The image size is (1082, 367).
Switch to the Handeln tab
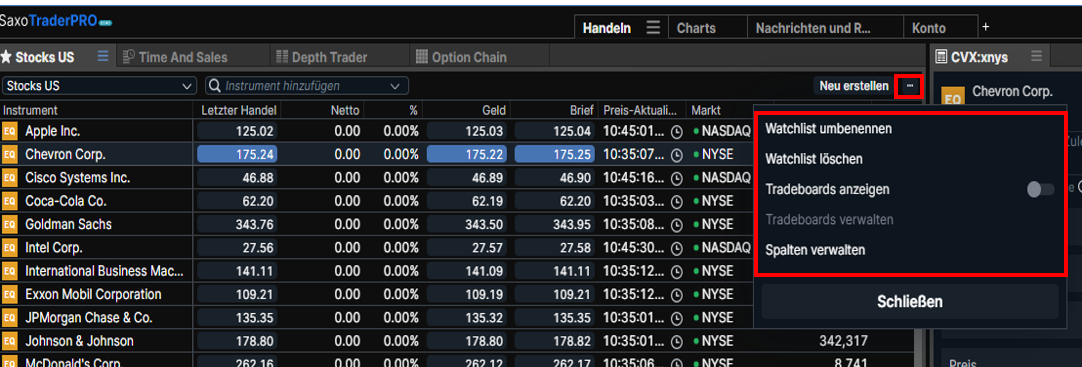(x=607, y=28)
